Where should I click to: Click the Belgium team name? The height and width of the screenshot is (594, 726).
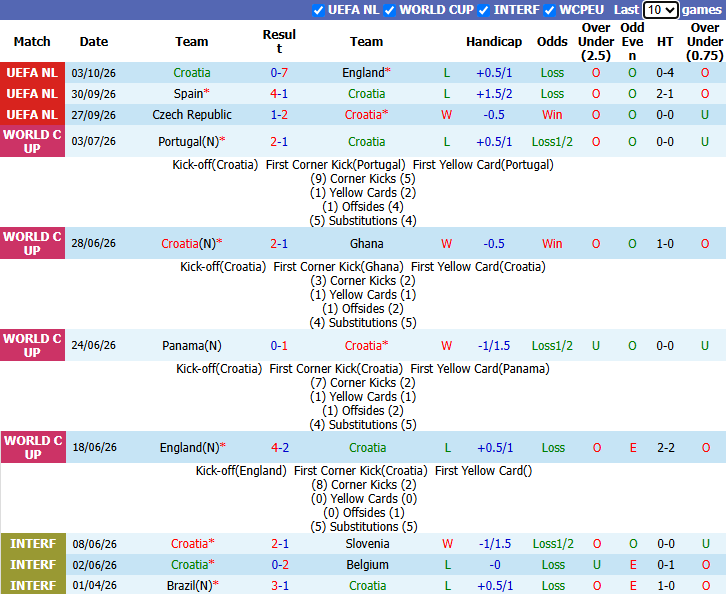coord(368,565)
